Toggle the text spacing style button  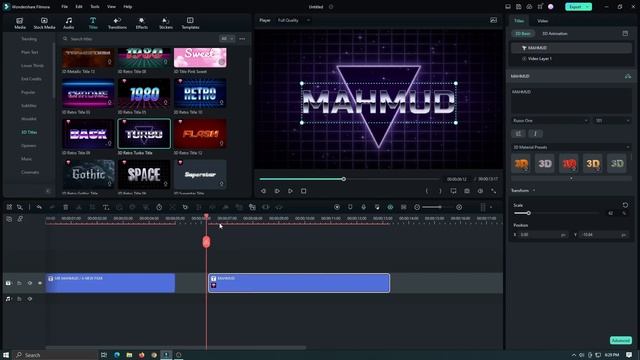tap(518, 133)
